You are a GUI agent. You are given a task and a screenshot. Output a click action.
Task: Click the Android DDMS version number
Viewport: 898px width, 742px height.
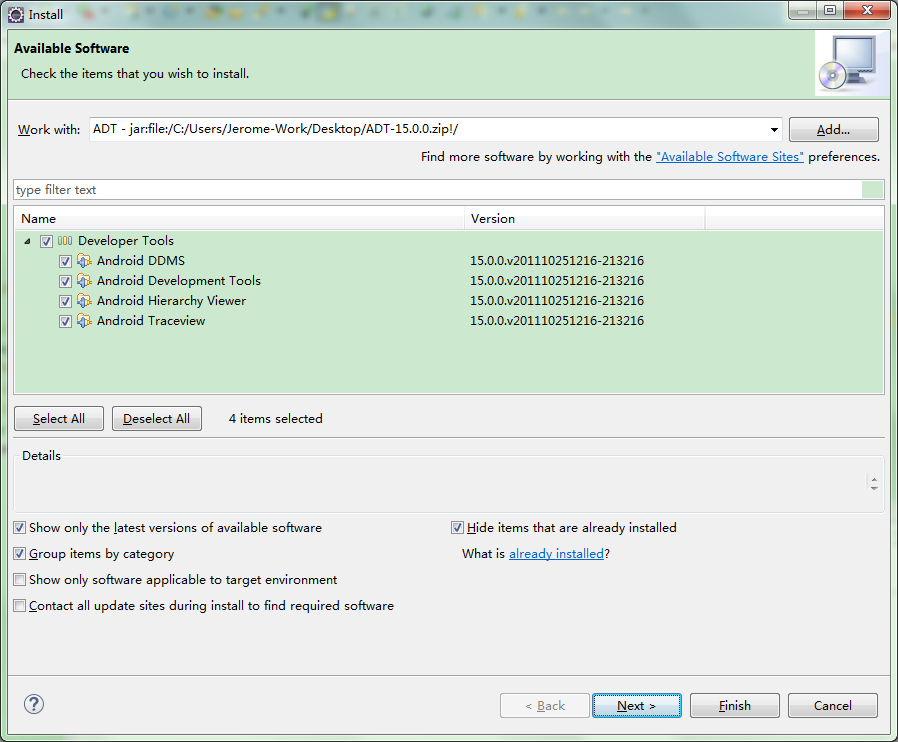click(557, 261)
